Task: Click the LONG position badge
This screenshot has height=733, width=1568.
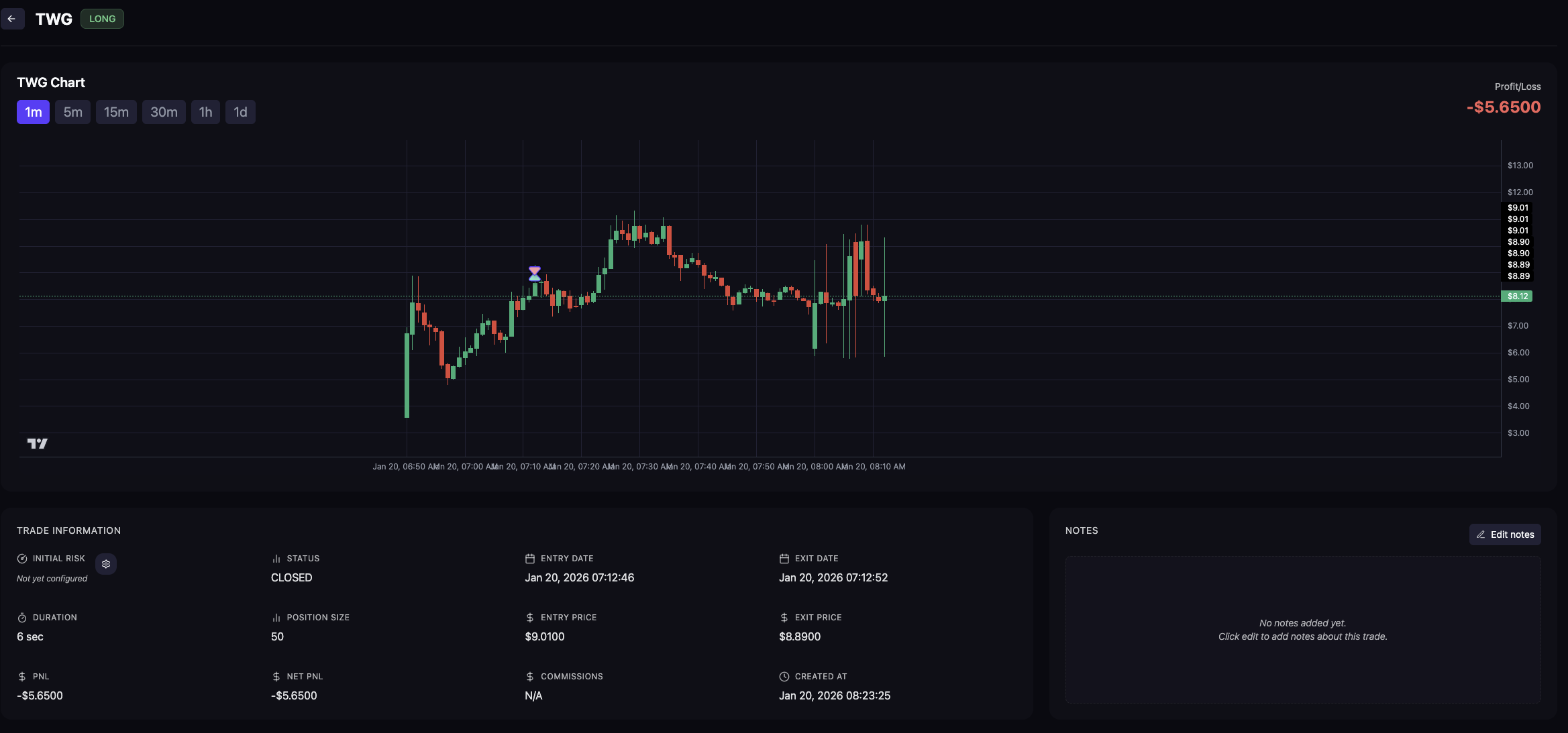Action: pyautogui.click(x=102, y=19)
